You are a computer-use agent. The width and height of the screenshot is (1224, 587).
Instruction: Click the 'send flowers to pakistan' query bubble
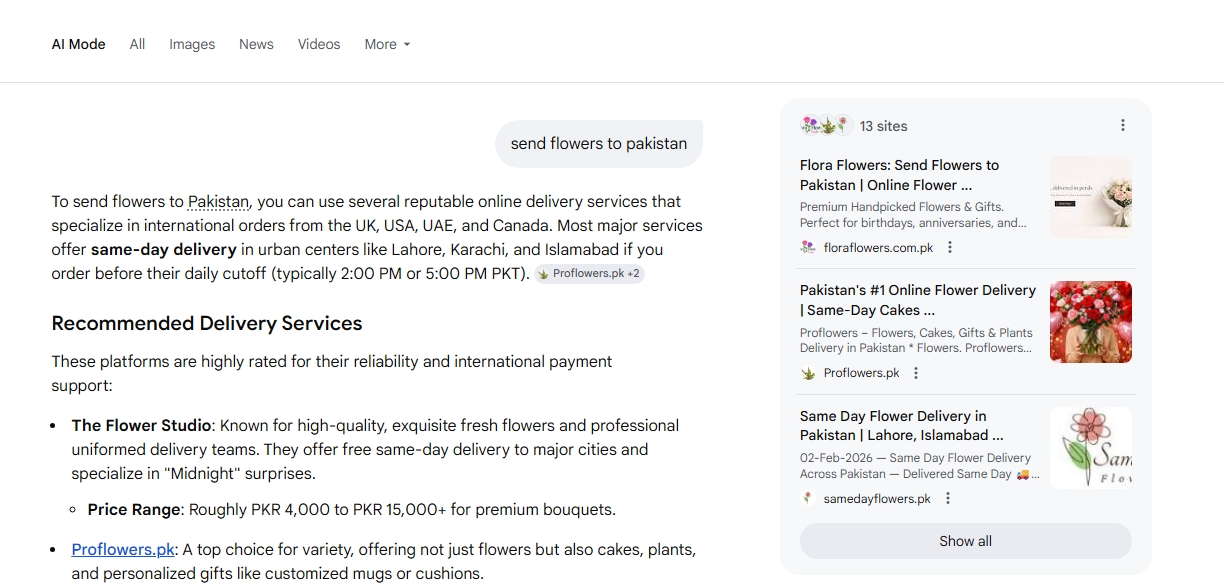598,144
